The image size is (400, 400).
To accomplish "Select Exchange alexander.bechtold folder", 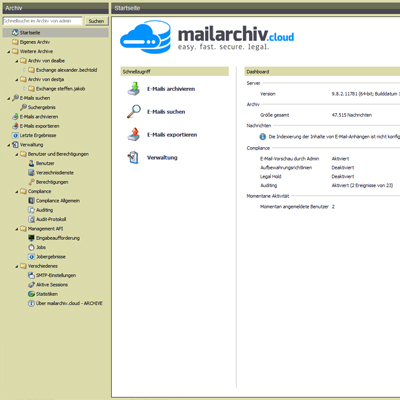I will click(66, 70).
